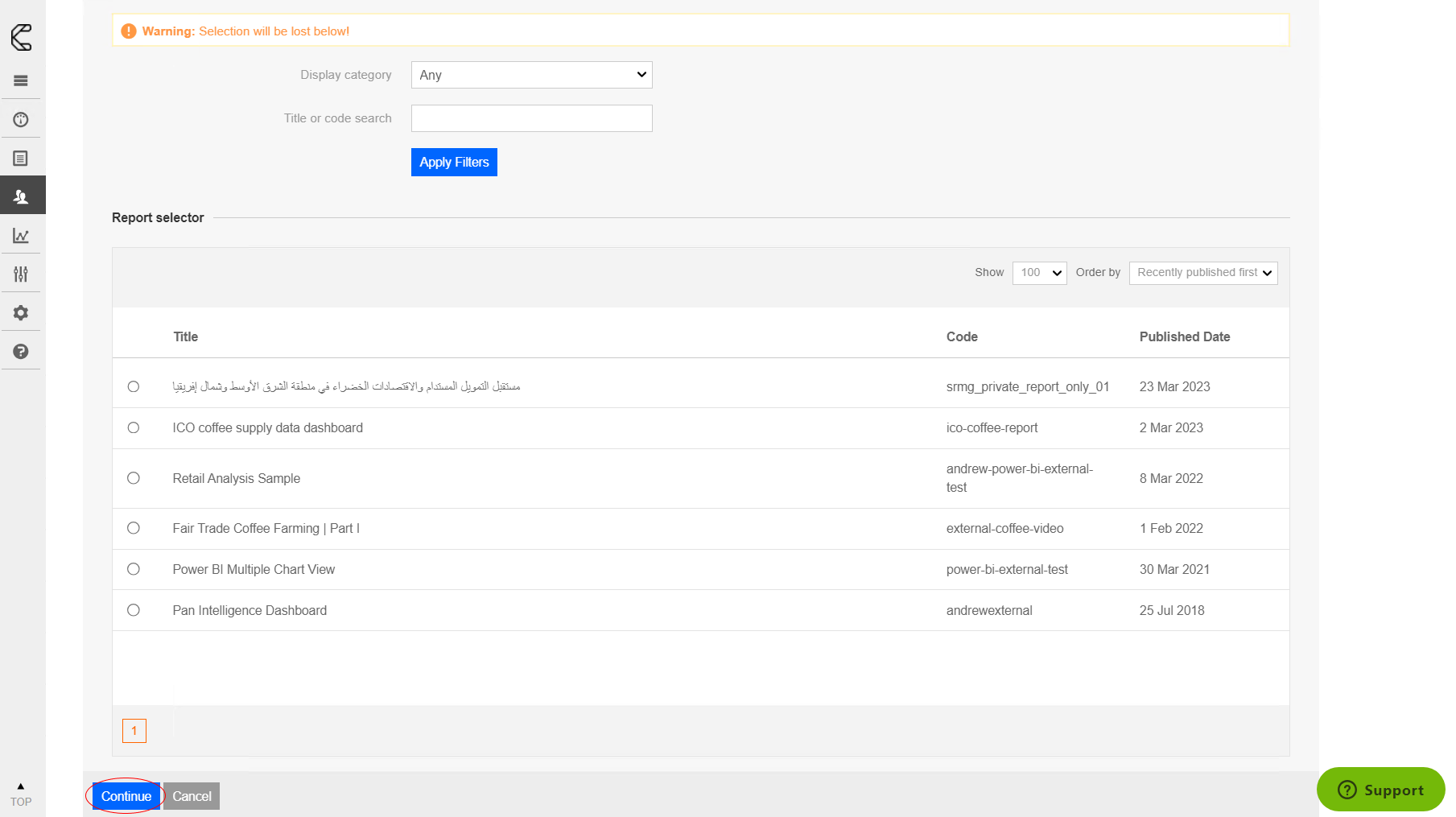Select ICO coffee supply data dashboard radio
This screenshot has width=1456, height=817.
134,428
